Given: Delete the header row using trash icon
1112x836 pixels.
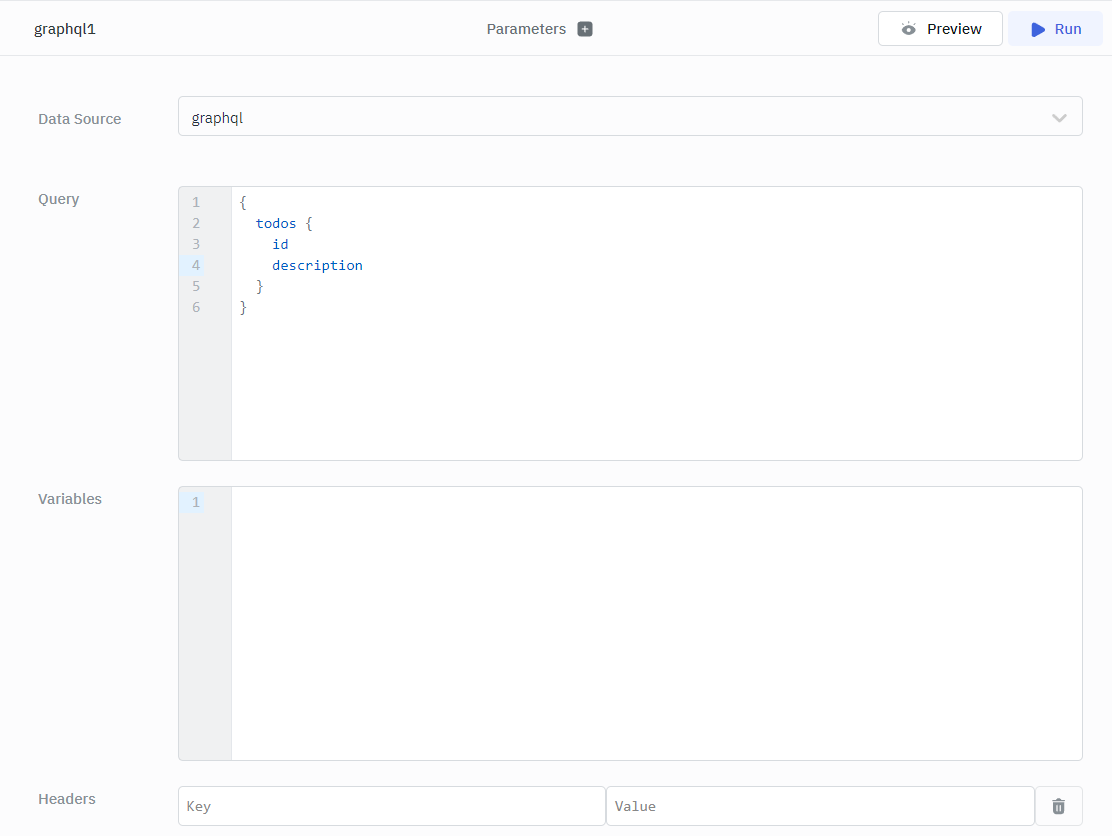Looking at the screenshot, I should 1058,806.
